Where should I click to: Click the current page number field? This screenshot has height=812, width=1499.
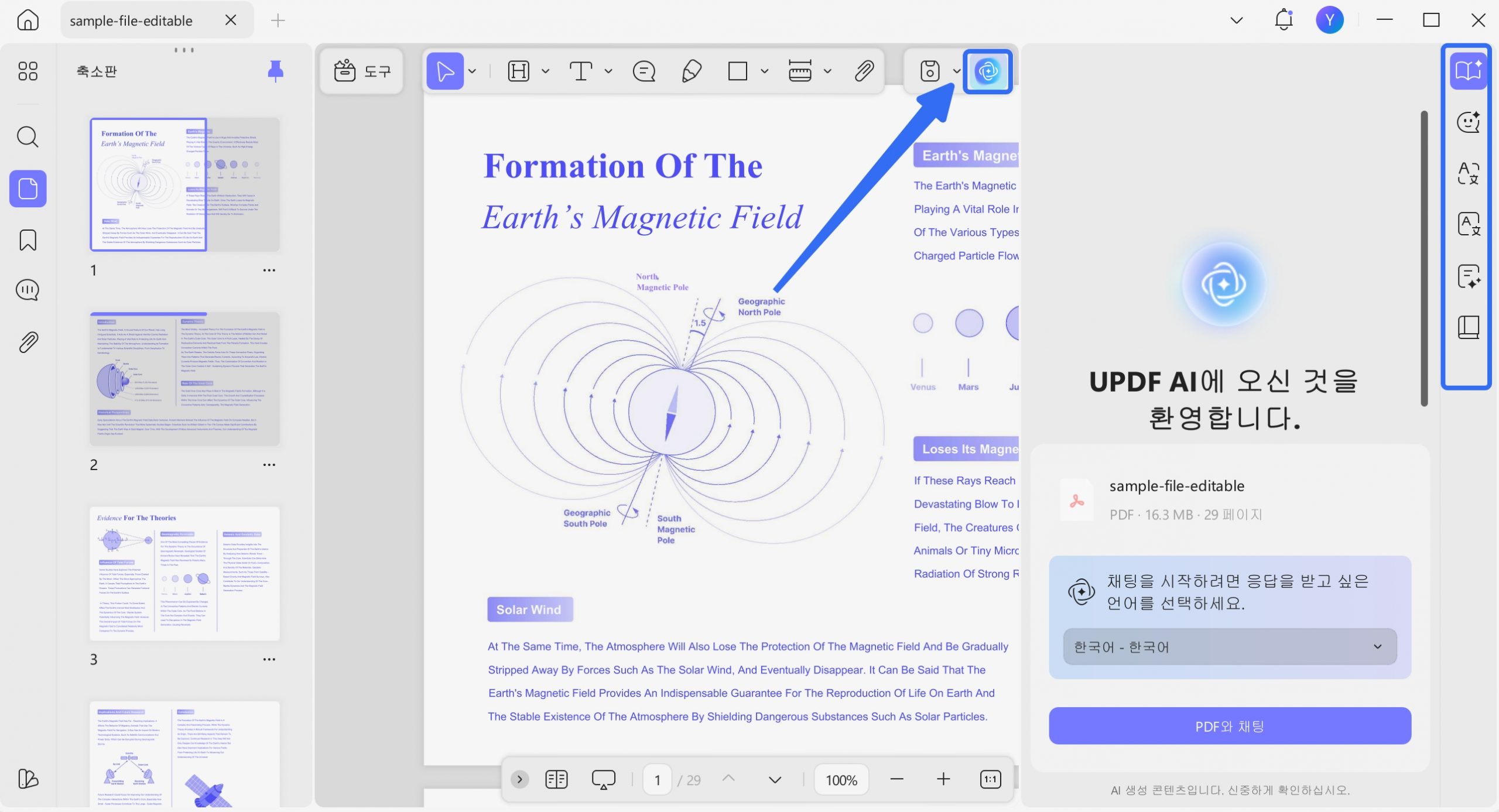click(657, 780)
